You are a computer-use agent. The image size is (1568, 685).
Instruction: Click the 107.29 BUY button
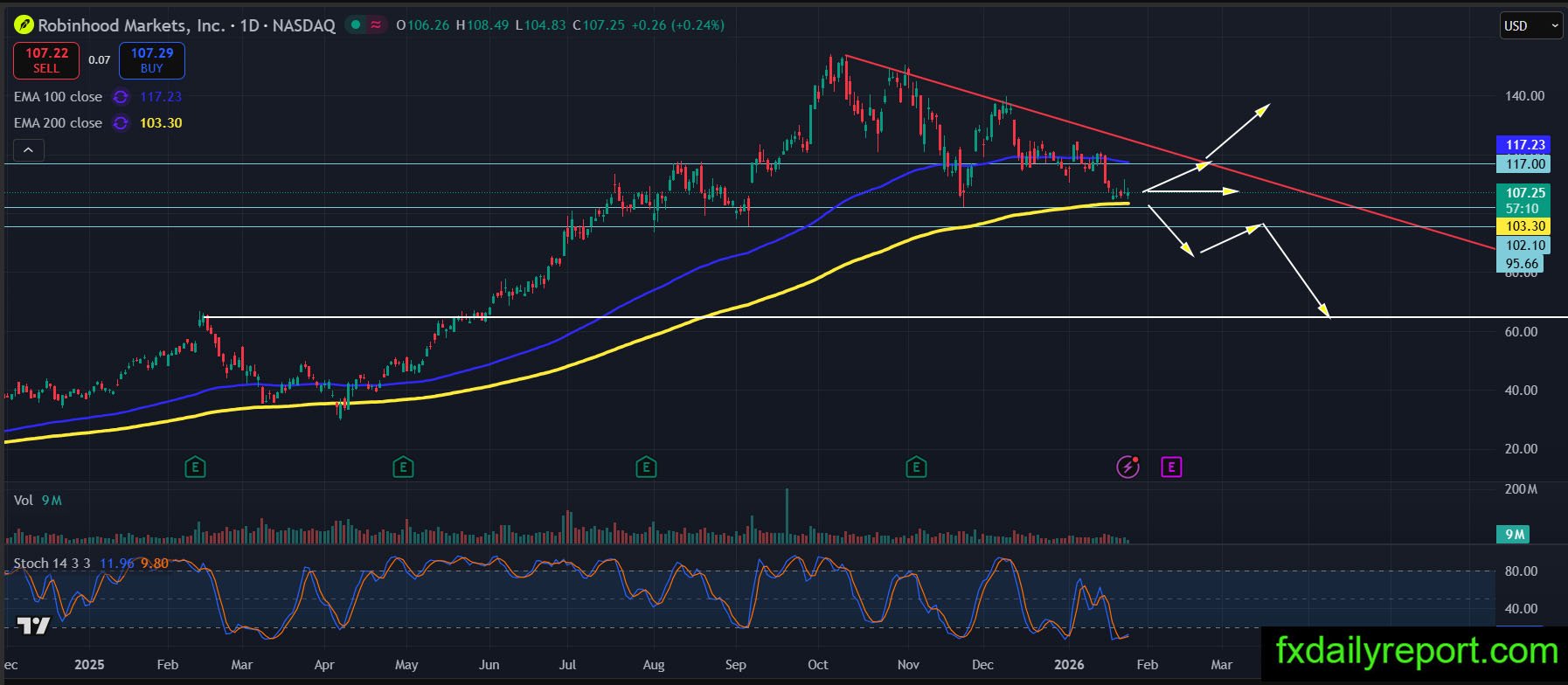[152, 60]
